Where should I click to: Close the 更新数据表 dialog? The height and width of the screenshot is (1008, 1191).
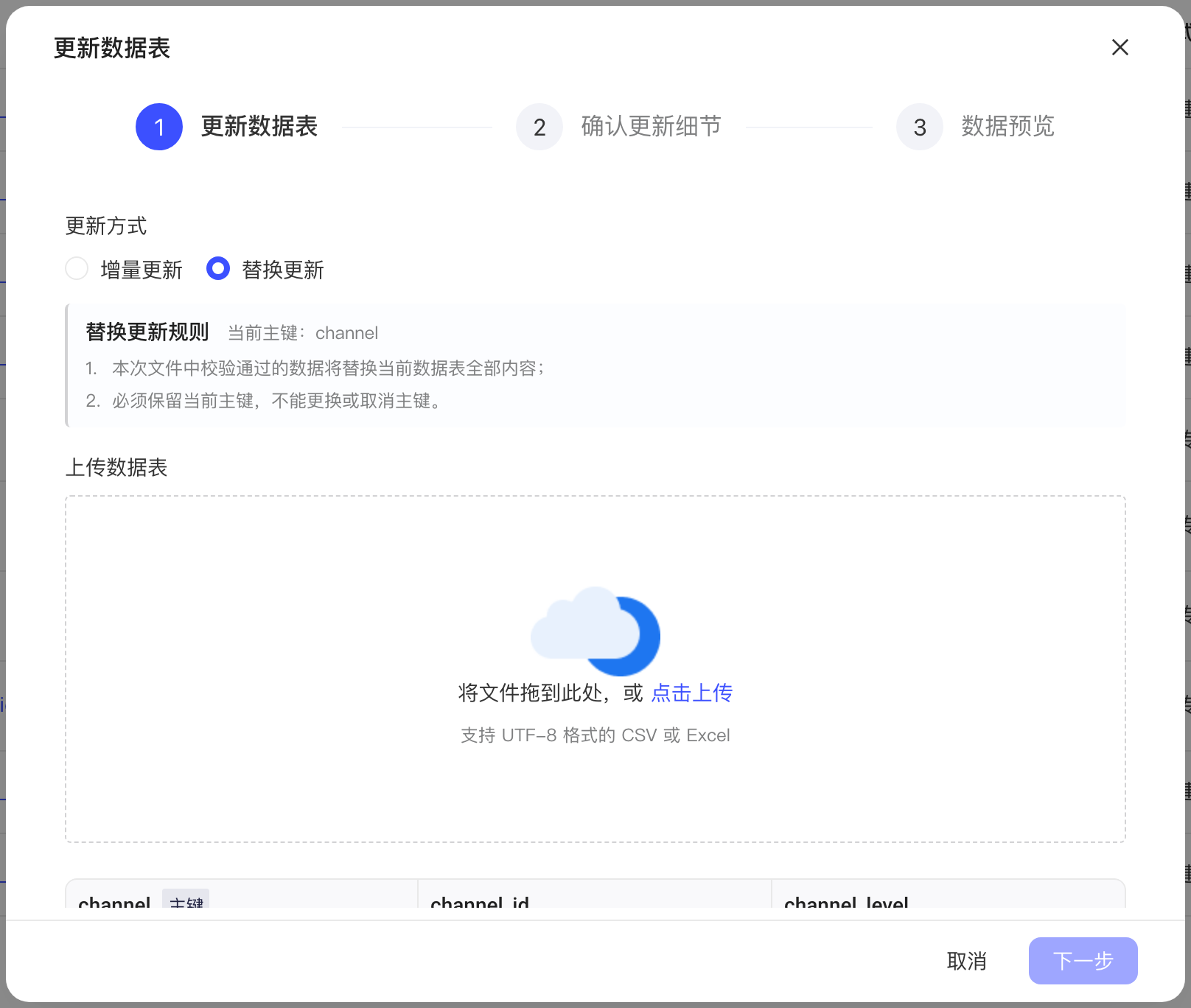point(1120,47)
